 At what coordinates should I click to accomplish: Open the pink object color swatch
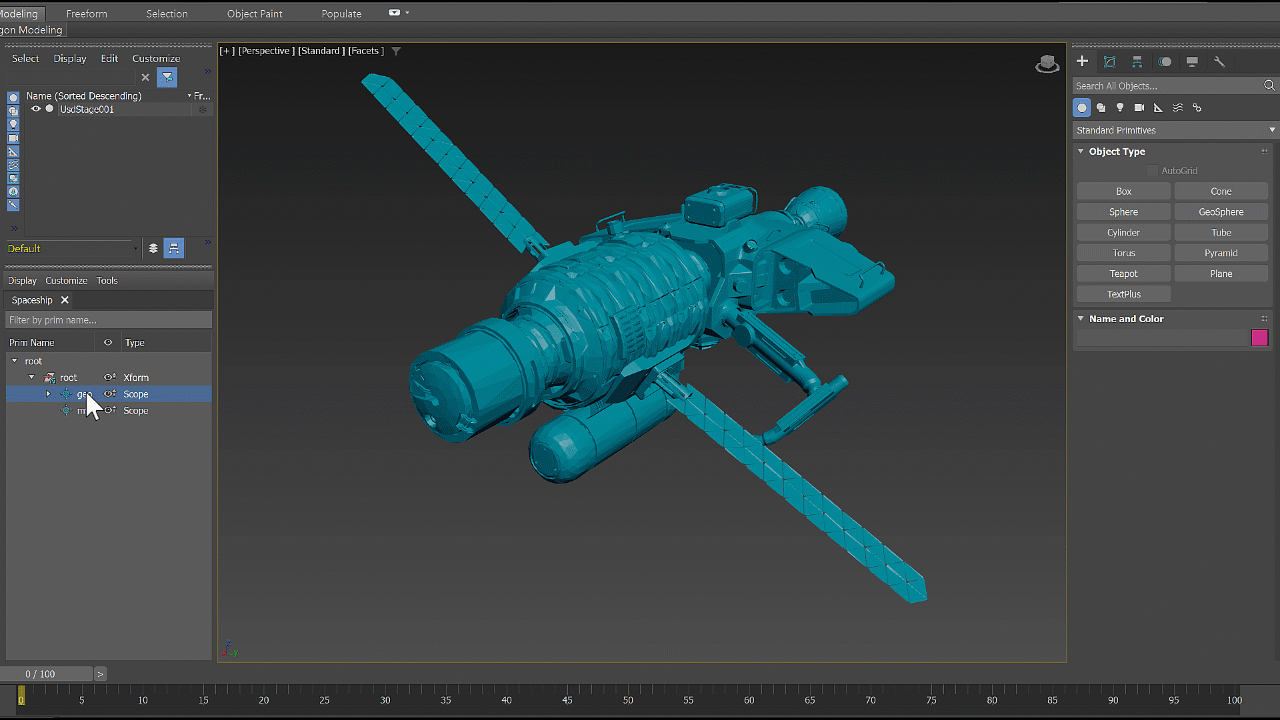pos(1259,338)
